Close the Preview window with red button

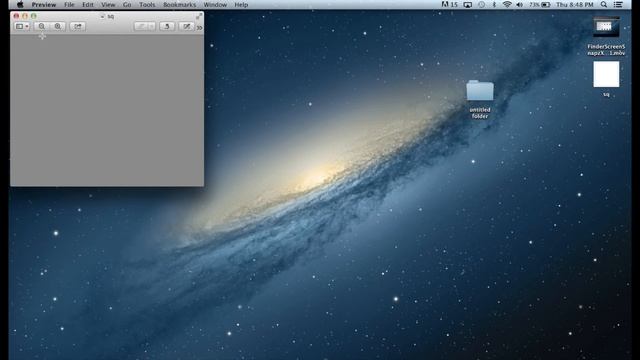16,16
